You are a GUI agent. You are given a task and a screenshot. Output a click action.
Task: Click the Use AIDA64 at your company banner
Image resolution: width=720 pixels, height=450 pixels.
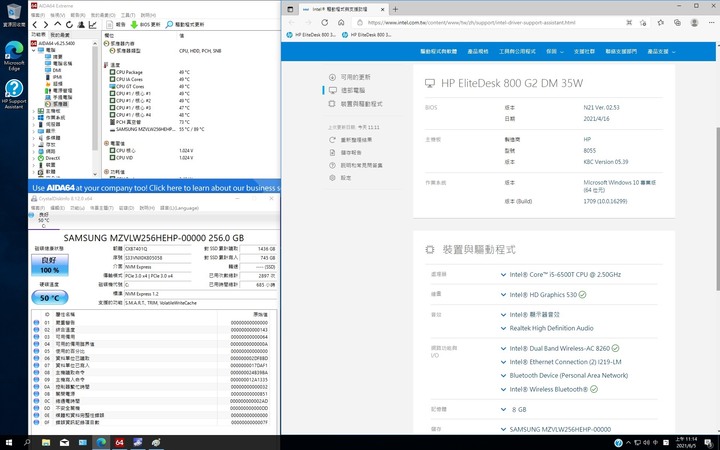point(154,187)
